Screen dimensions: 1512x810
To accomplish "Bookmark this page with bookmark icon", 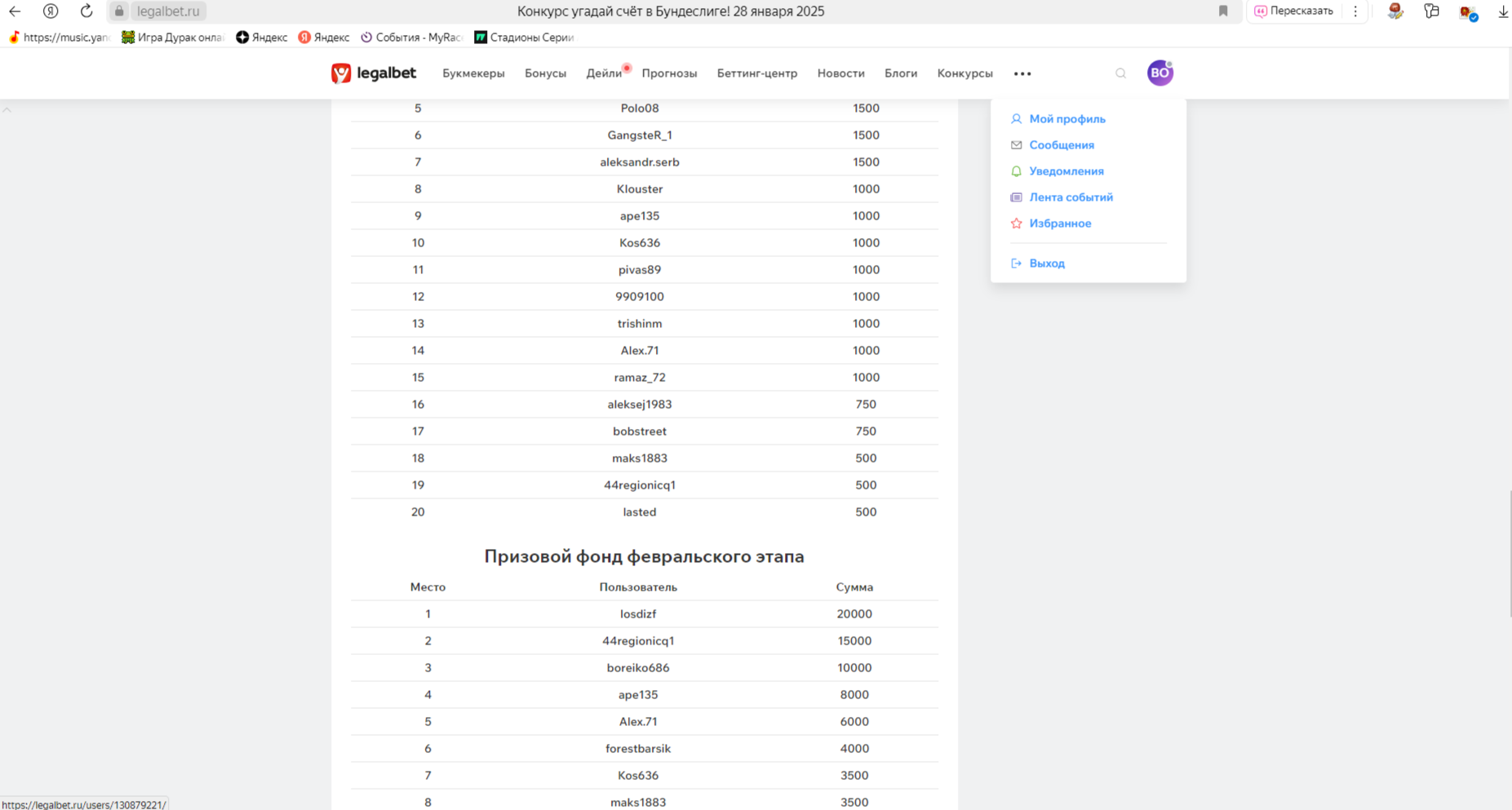I will (x=1222, y=11).
